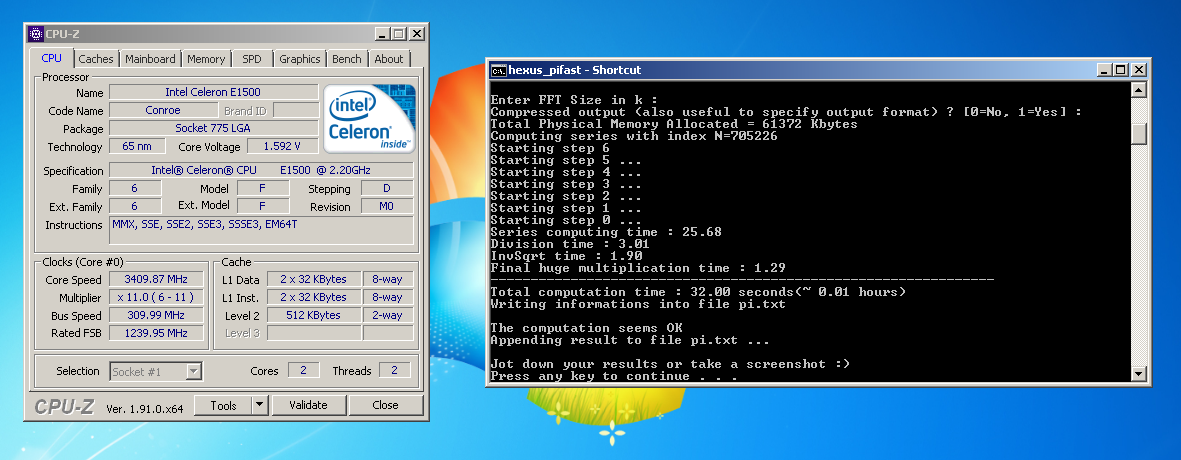The height and width of the screenshot is (460, 1181).
Task: Click the Technology value 65 nm
Action: (138, 146)
